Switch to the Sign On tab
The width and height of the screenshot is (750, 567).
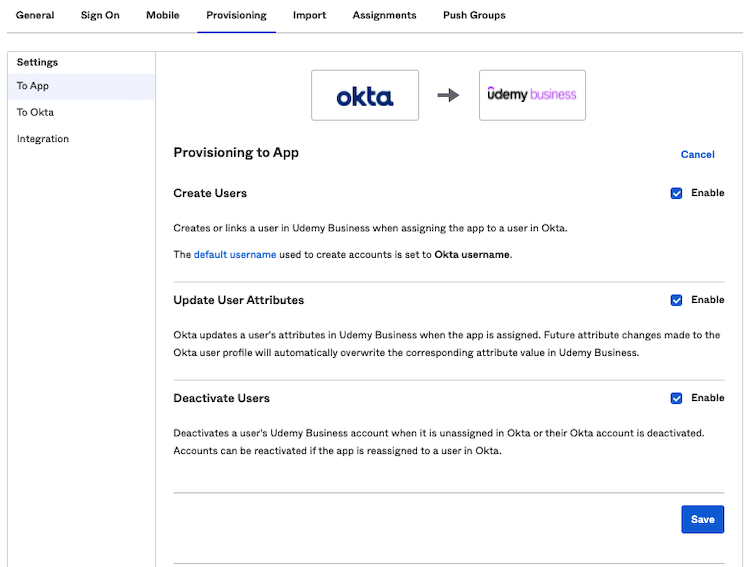[100, 15]
